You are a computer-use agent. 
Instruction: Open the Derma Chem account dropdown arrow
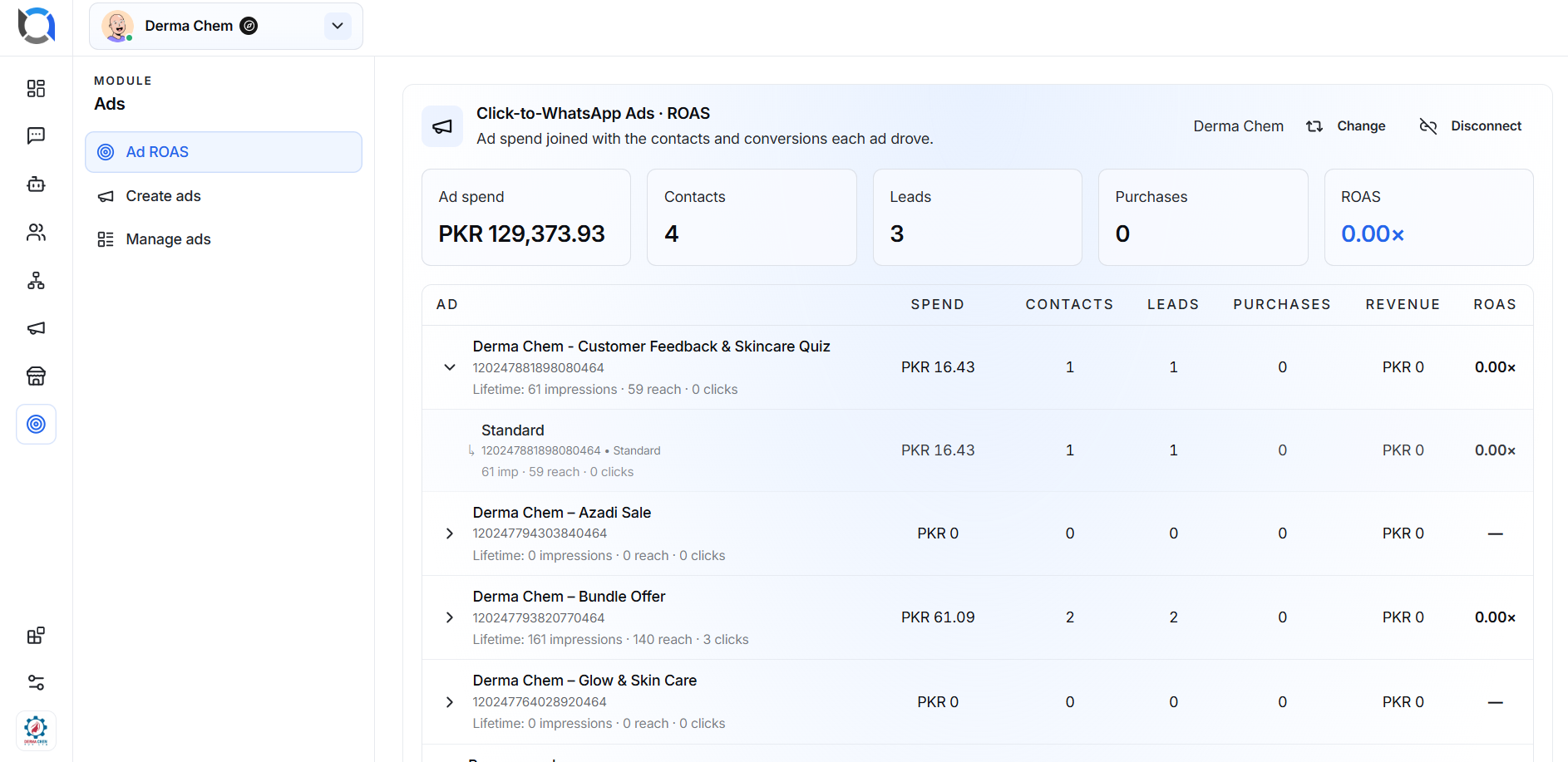pyautogui.click(x=338, y=26)
